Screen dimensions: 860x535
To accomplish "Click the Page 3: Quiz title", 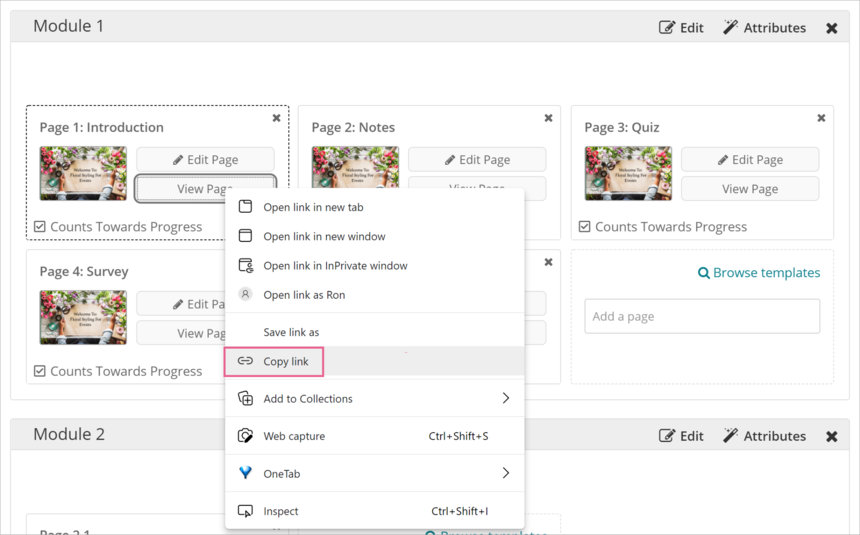I will [621, 127].
